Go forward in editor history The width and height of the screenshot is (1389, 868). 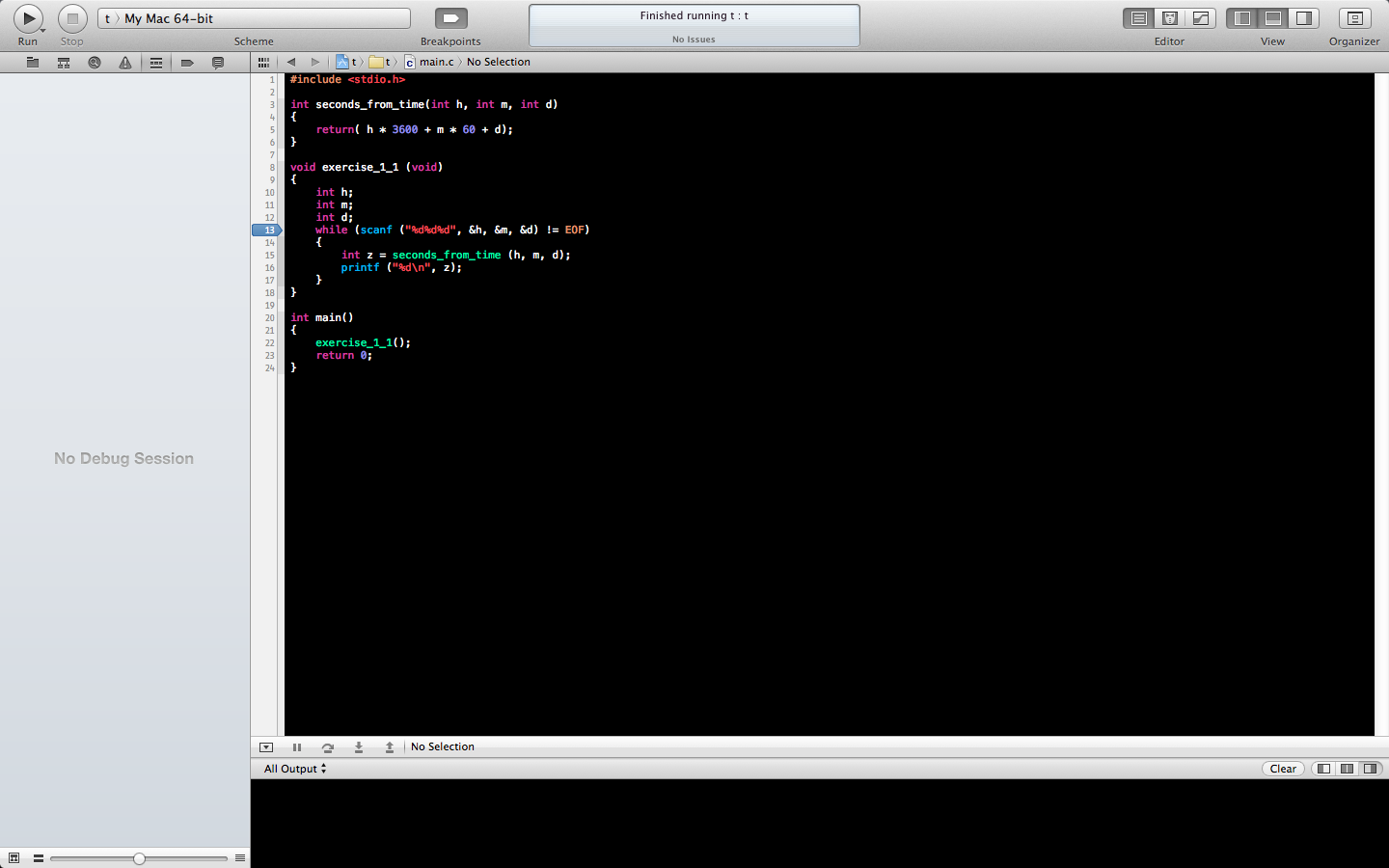click(x=315, y=62)
